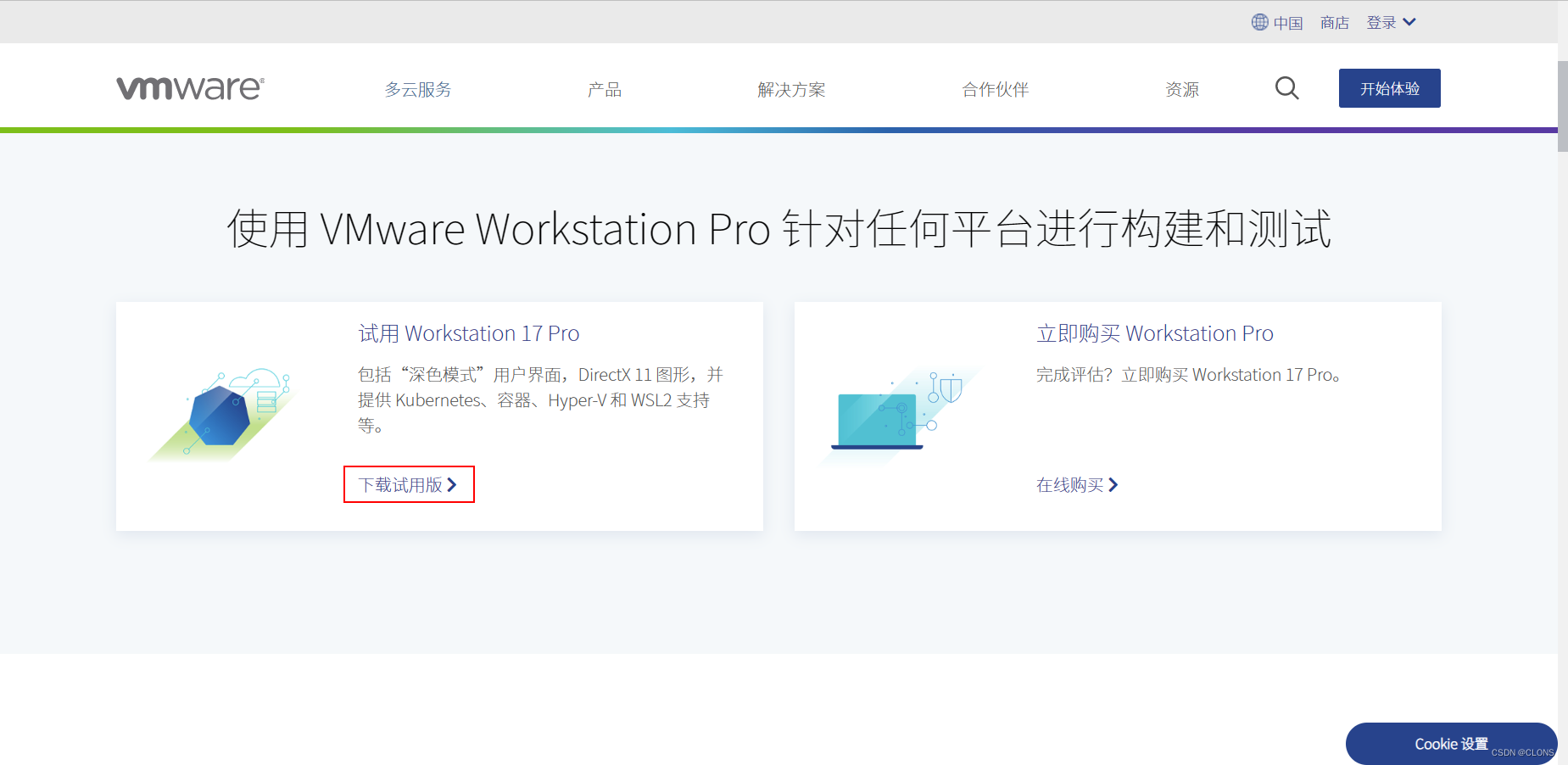Open the 合作伙伴 menu
This screenshot has width=1568, height=765.
[x=996, y=89]
